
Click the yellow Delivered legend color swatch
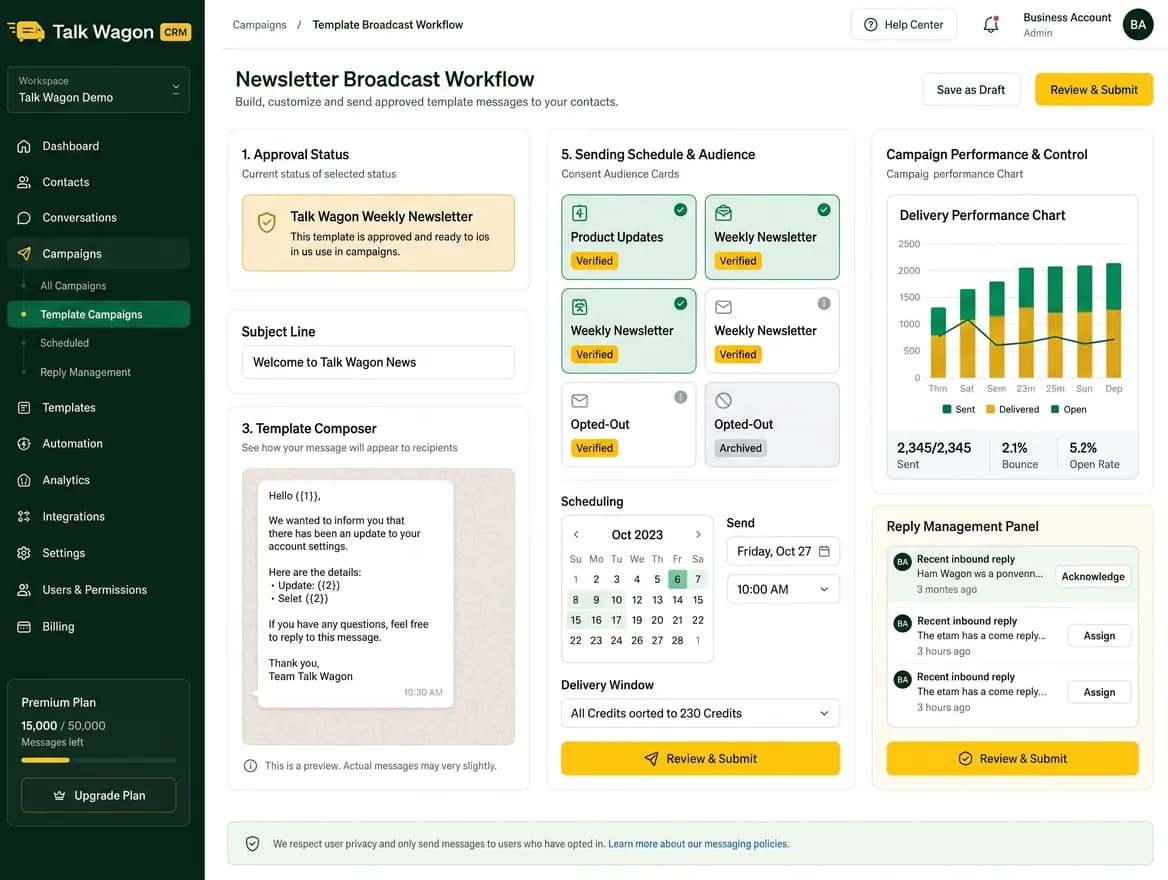990,409
